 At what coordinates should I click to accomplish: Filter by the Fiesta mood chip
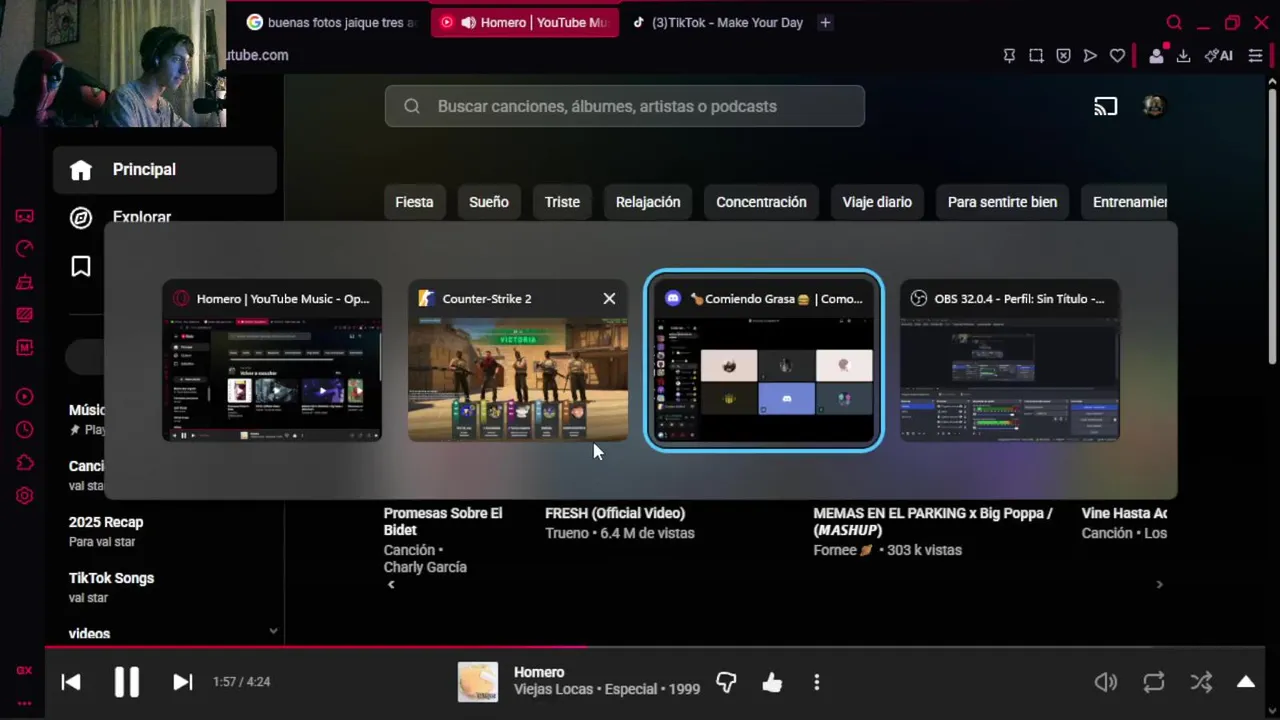pyautogui.click(x=414, y=202)
